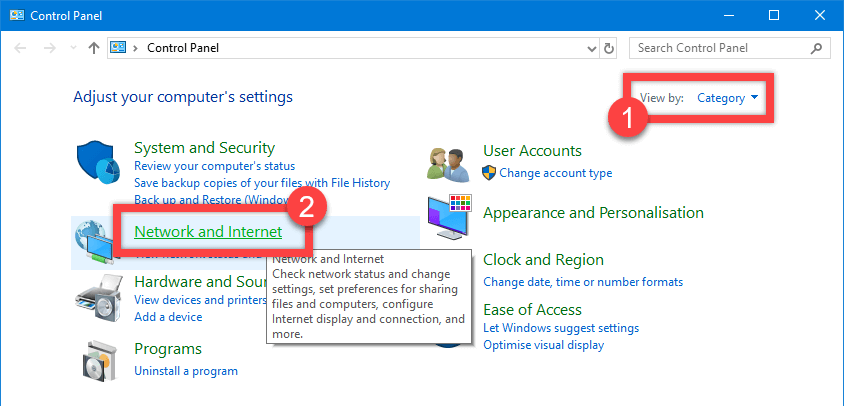The width and height of the screenshot is (844, 406).
Task: Open Review your computer's status
Action: (214, 166)
